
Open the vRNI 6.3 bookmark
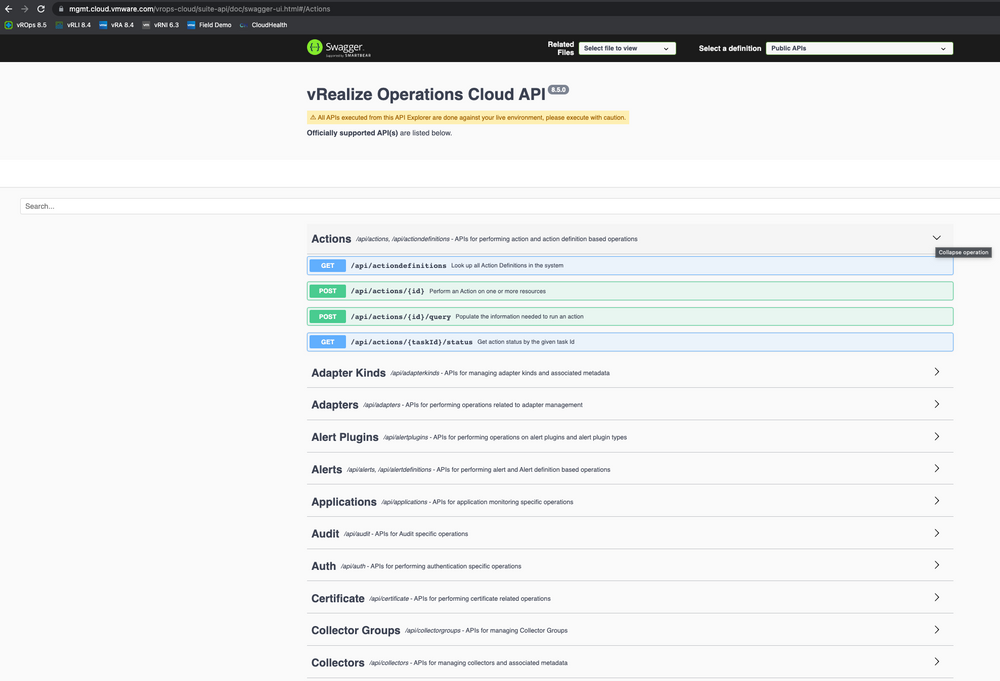pyautogui.click(x=160, y=25)
